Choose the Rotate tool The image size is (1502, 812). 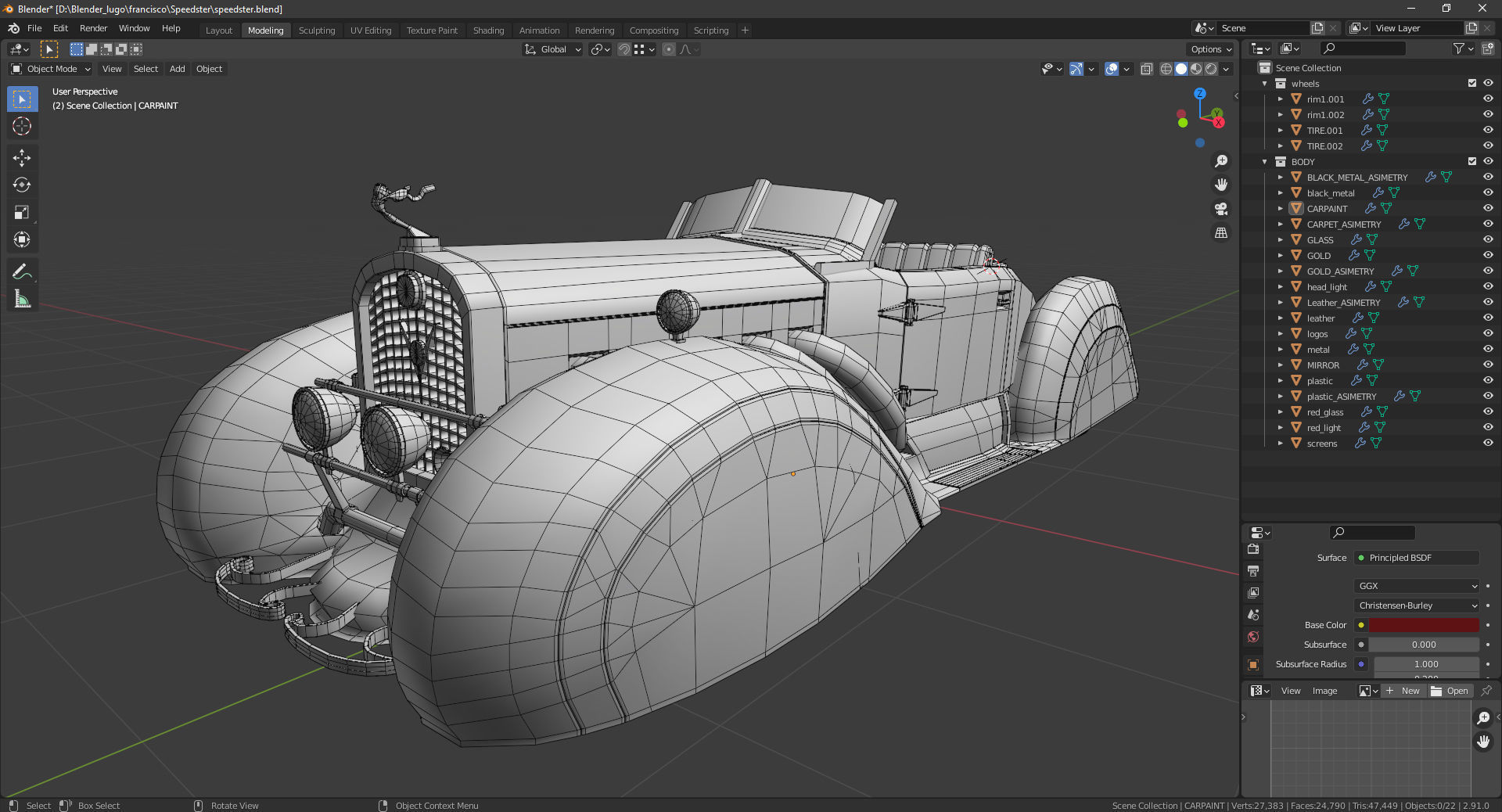pos(22,185)
